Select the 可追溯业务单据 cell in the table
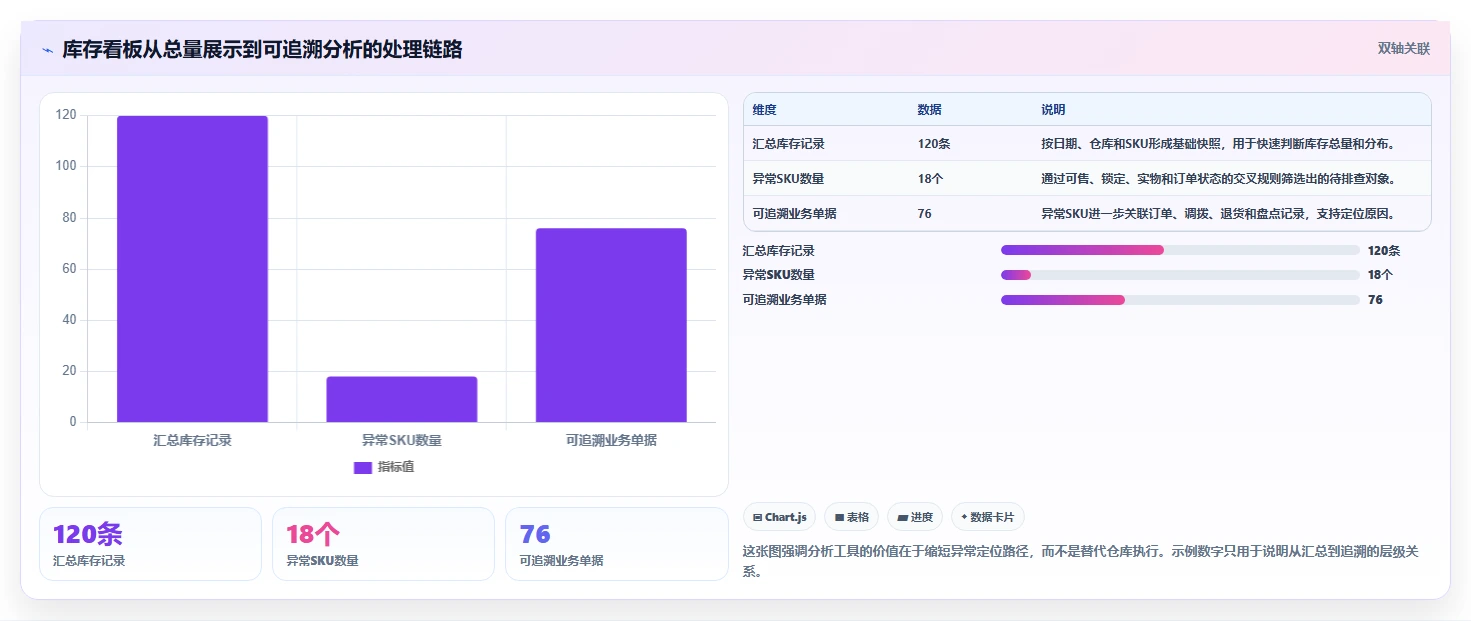Screen dimensions: 1471x621 795,214
